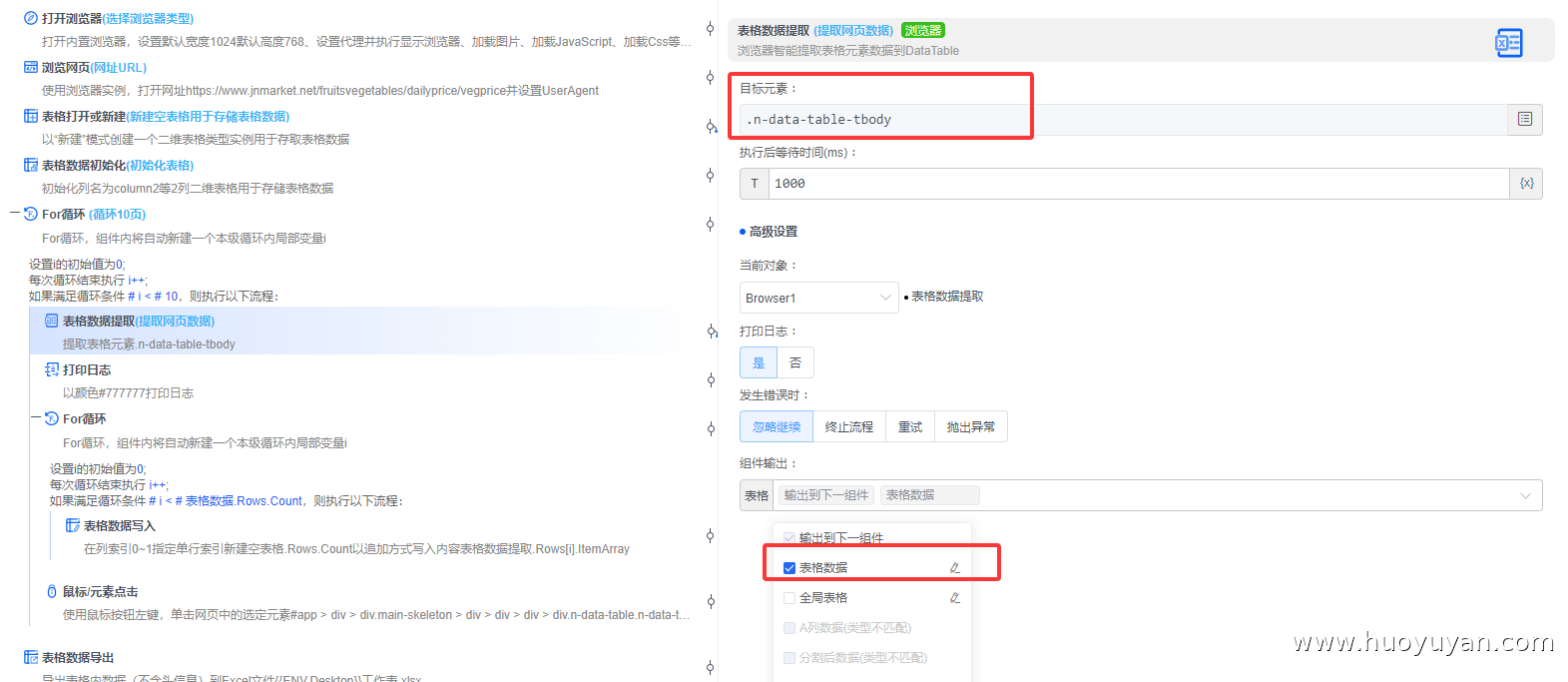1568x682 pixels.
Task: Click the green 浏览器 tag in header
Action: [923, 30]
